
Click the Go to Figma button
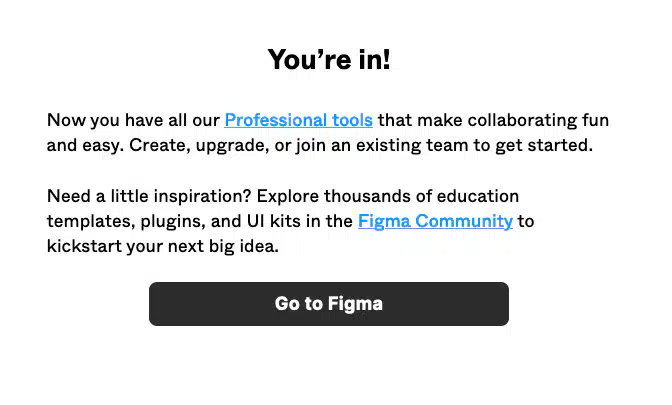[x=329, y=304]
